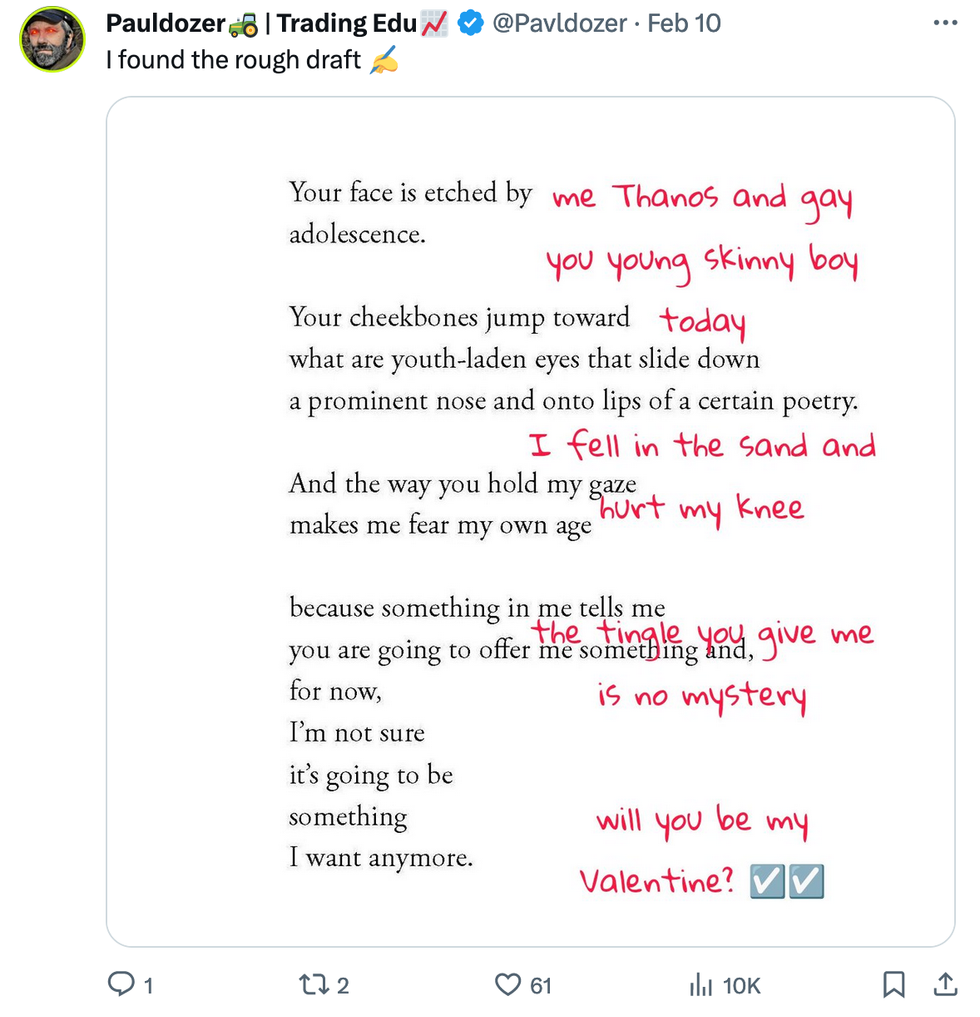Viewport: 980px width, 1017px height.
Task: Click the tractor emoji beside Pauldozer
Action: coord(243,23)
